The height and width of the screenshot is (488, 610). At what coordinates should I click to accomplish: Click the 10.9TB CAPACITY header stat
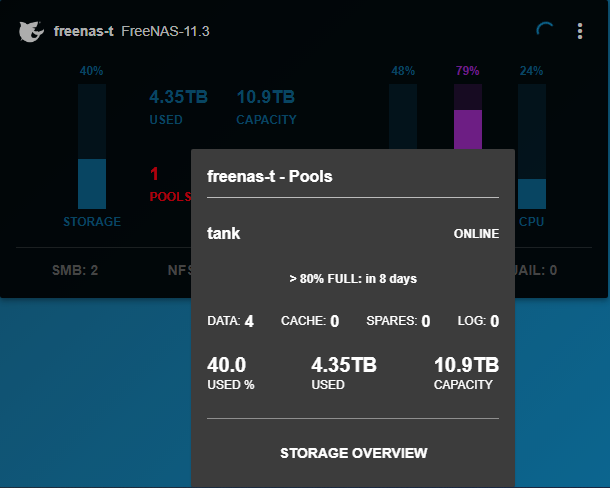pyautogui.click(x=266, y=107)
